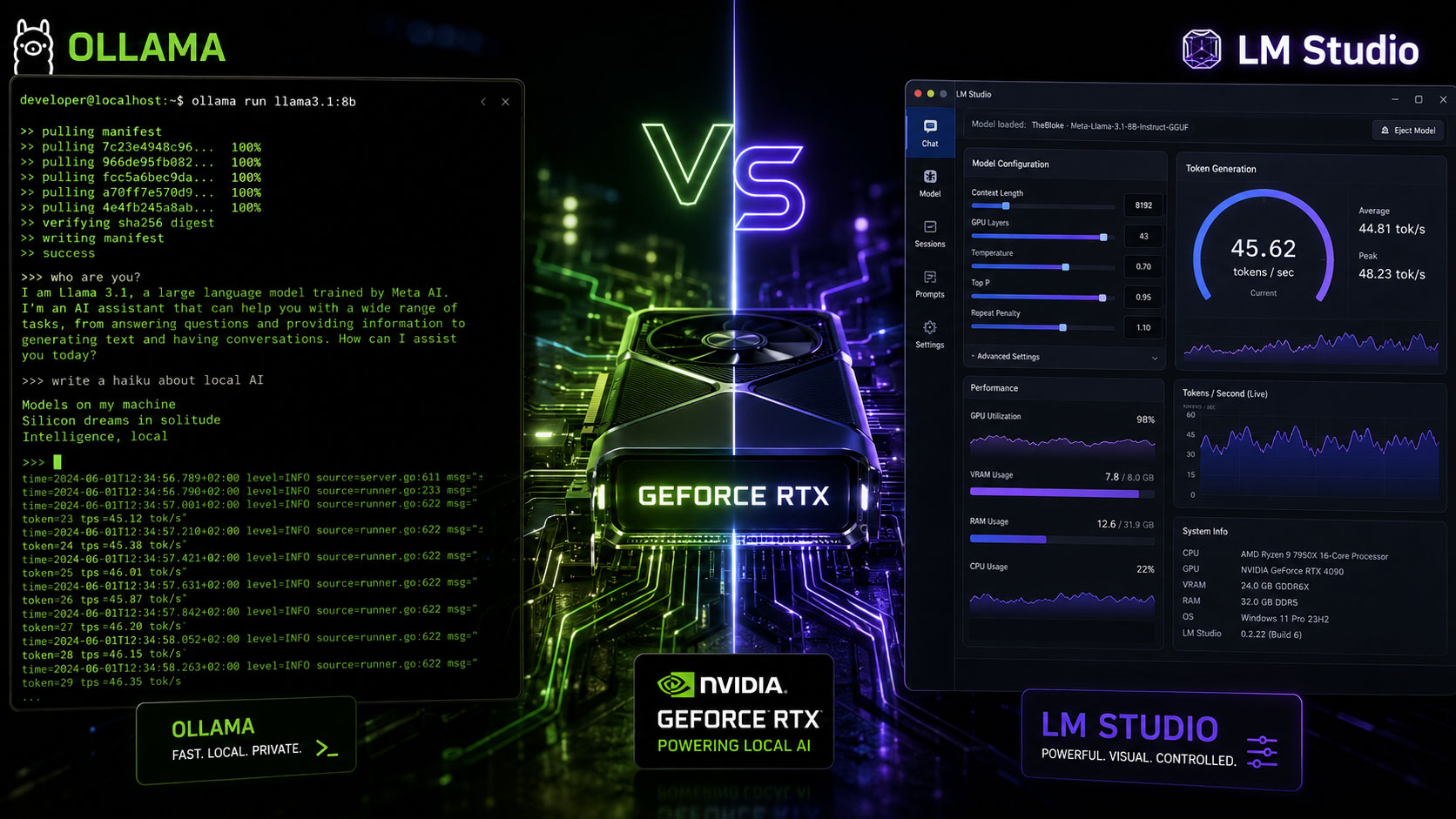Screen dimensions: 1456x819
Task: Click the command 'ollama run llama3.1:8b'
Action: click(273, 102)
